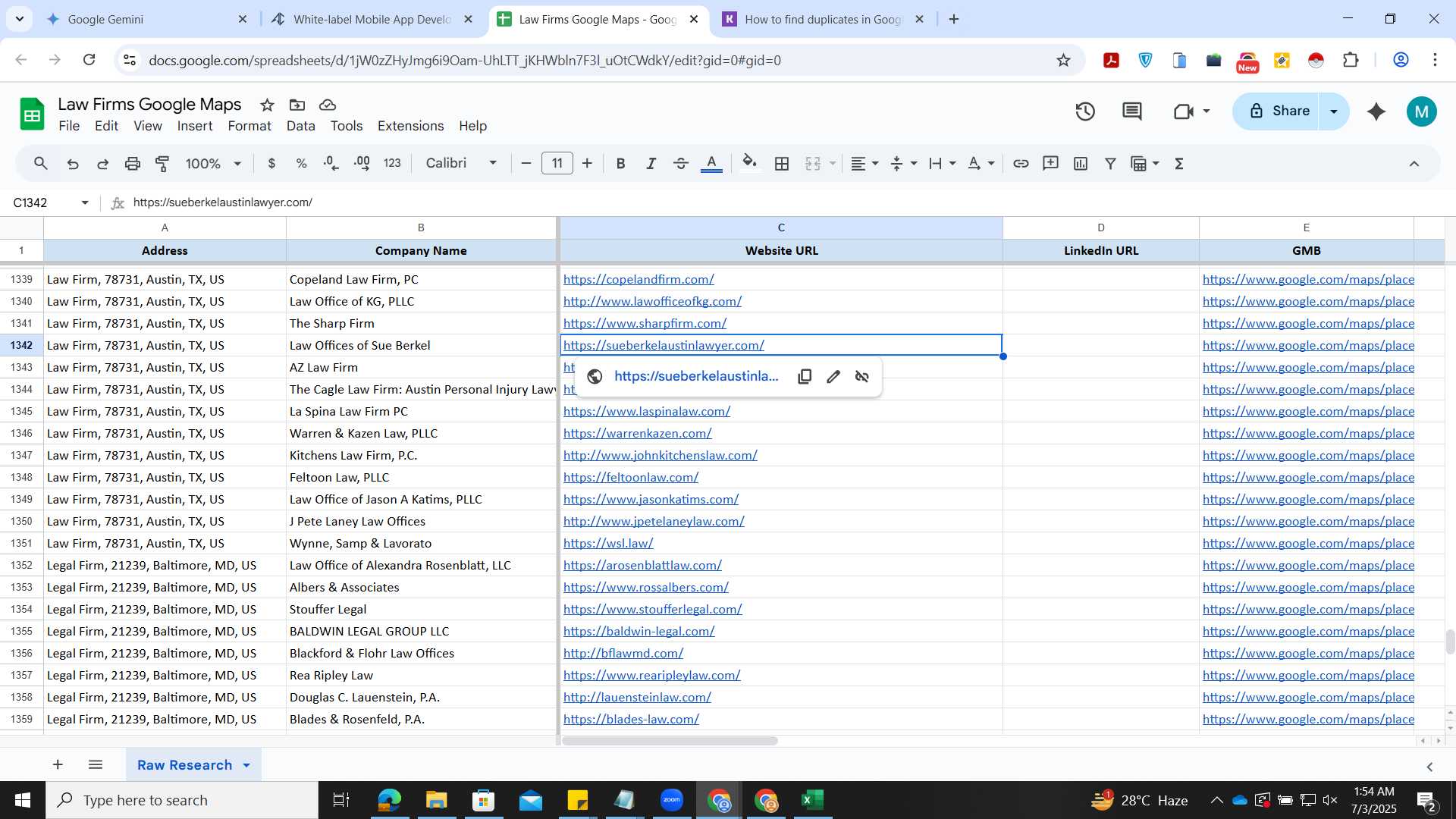Click Add Sheet plus button

(x=58, y=765)
